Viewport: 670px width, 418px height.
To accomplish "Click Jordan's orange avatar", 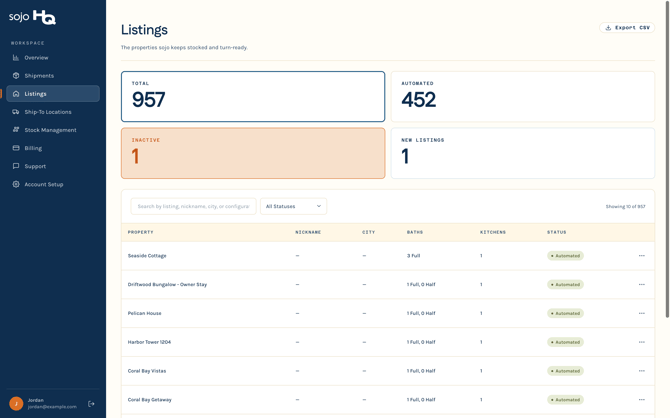I will [16, 403].
